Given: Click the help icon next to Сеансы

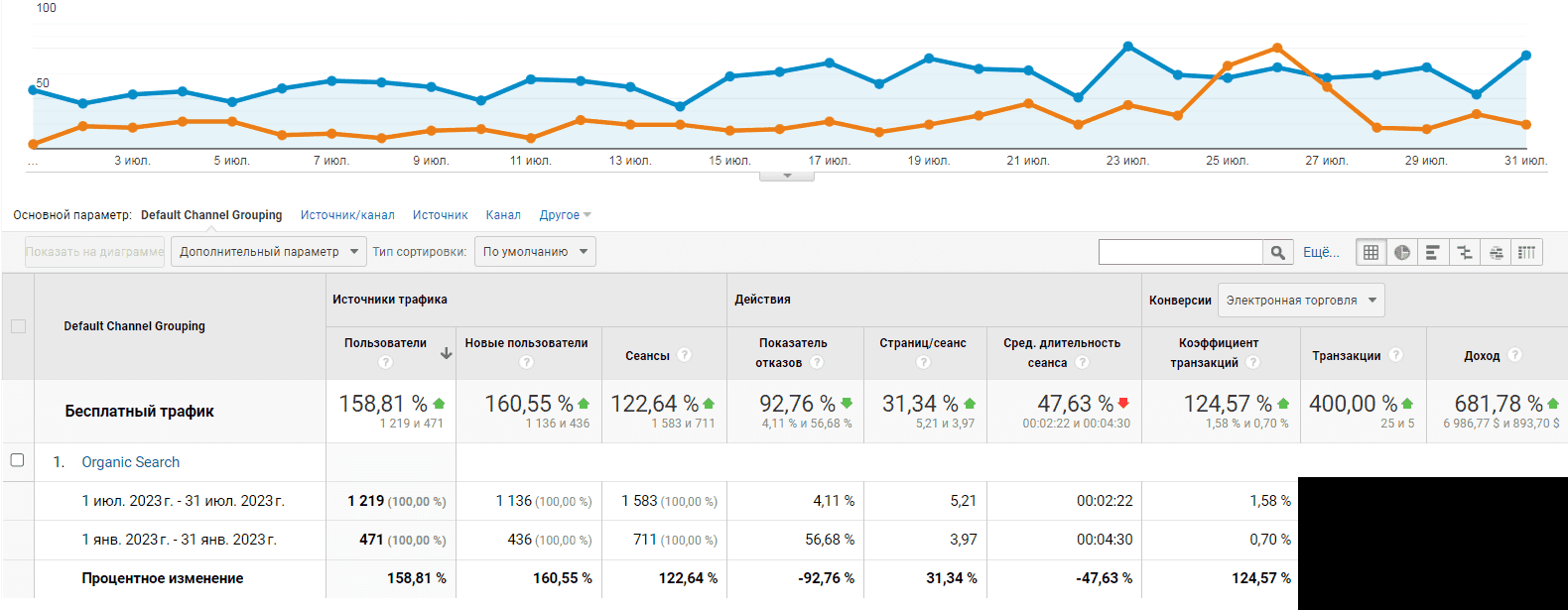Looking at the screenshot, I should [684, 355].
